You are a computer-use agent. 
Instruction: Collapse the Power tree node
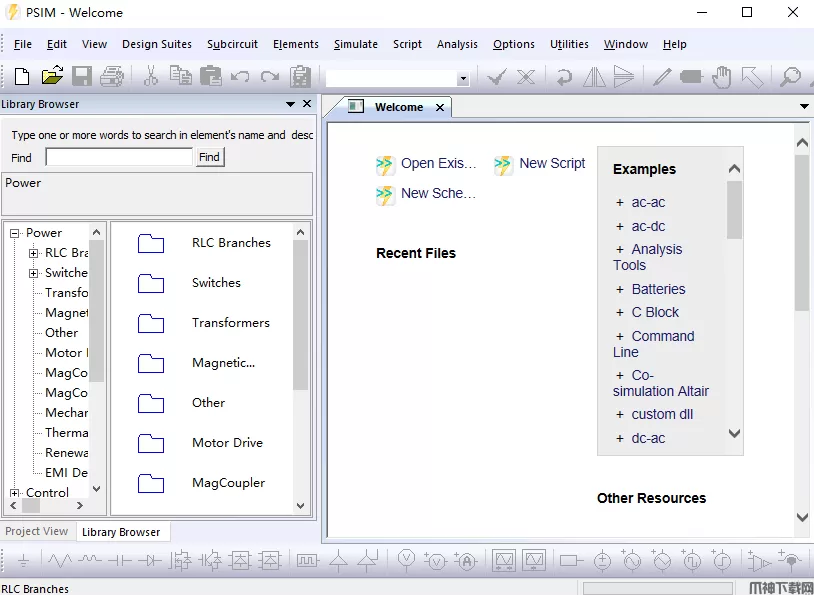(x=15, y=233)
